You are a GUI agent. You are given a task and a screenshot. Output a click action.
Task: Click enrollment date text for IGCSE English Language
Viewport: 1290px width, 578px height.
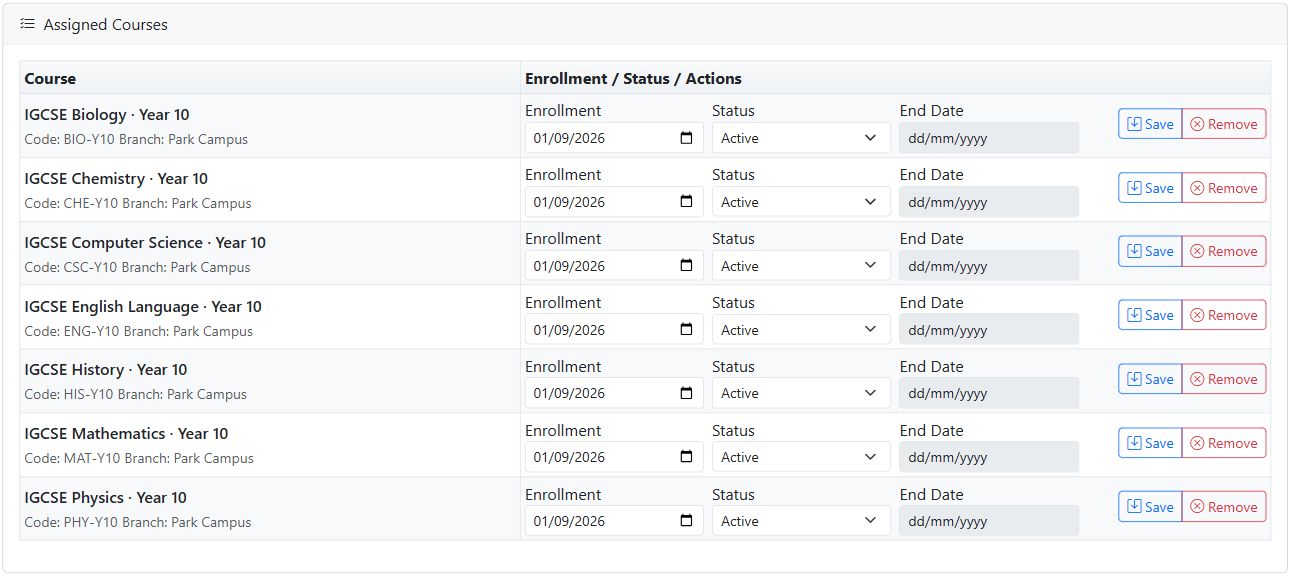pos(569,330)
